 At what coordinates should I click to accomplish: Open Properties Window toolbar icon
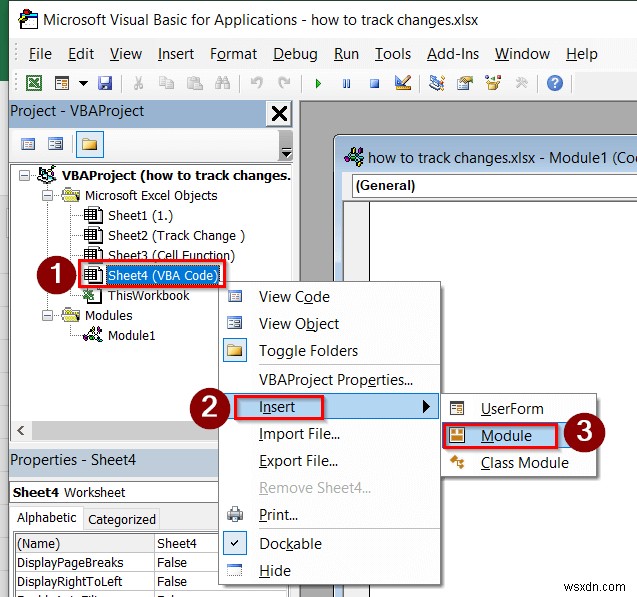click(x=465, y=83)
